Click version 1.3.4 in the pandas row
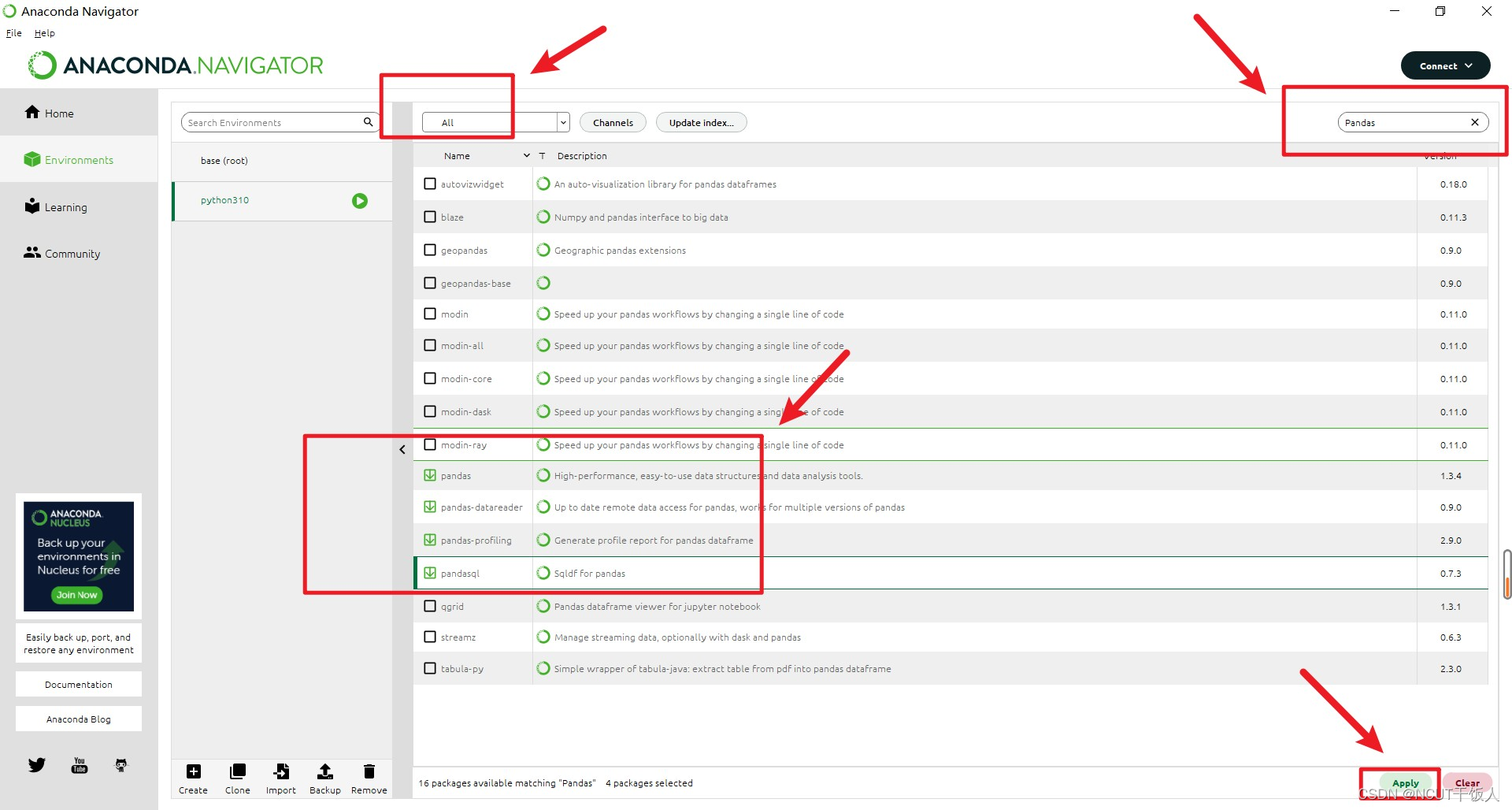This screenshot has width=1512, height=810. point(1451,476)
